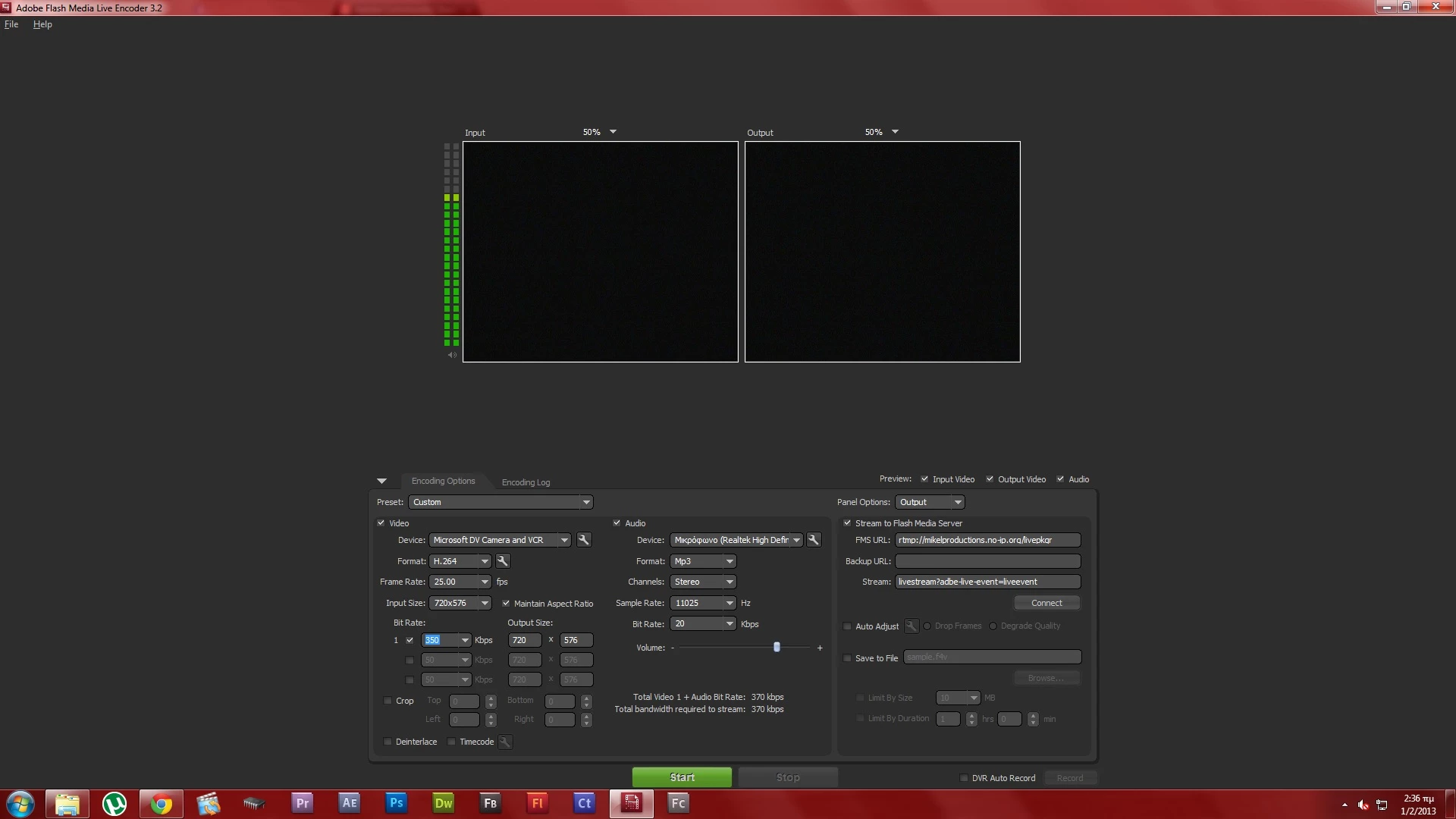Open Adobe Premiere Pro from taskbar
Viewport: 1456px width, 819px height.
pos(303,803)
